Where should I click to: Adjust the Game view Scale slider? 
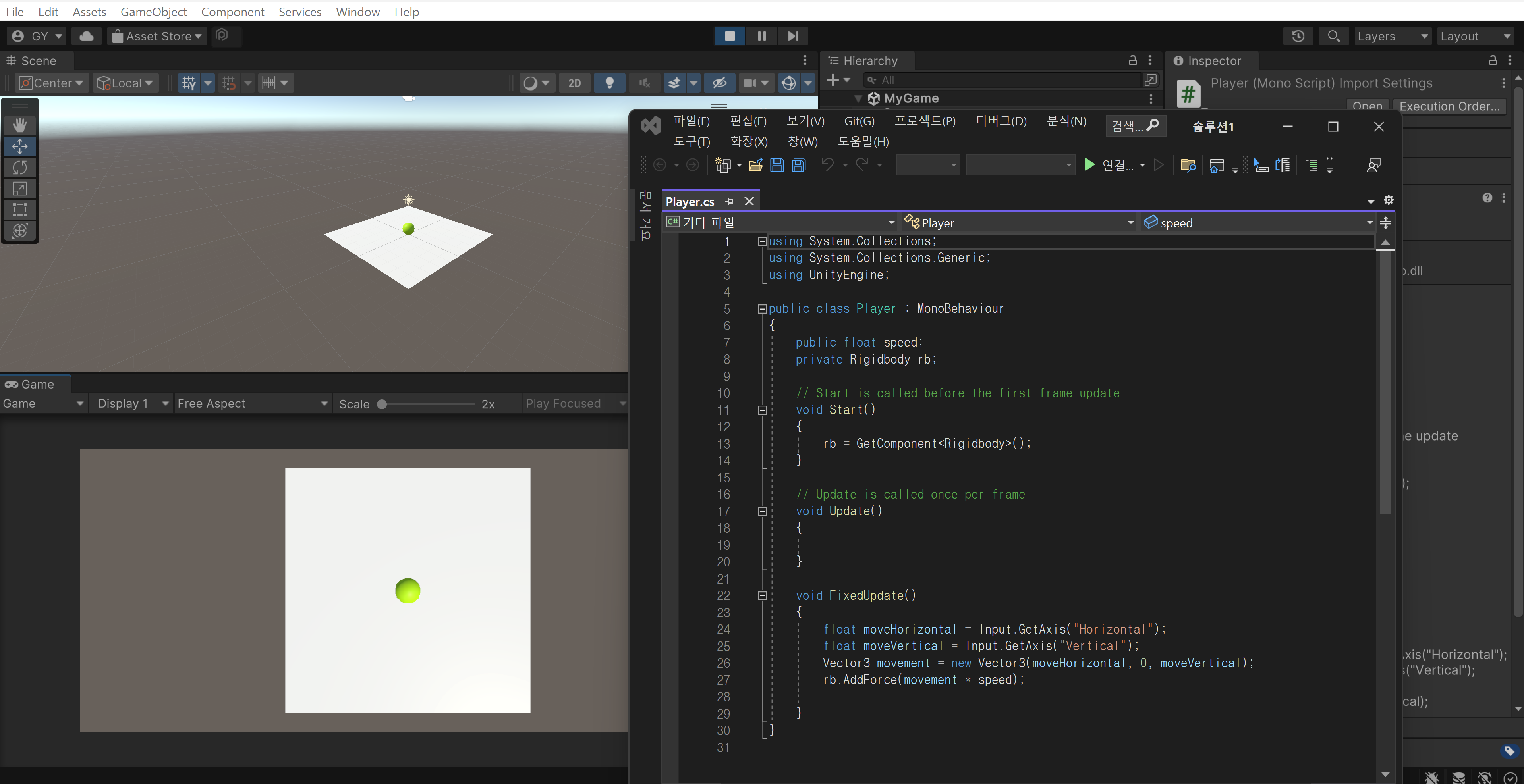pos(382,404)
